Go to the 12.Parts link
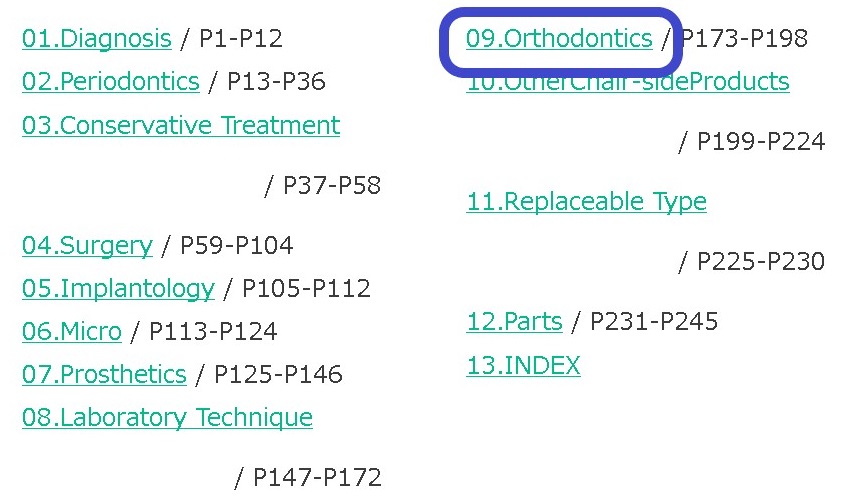 [x=514, y=322]
